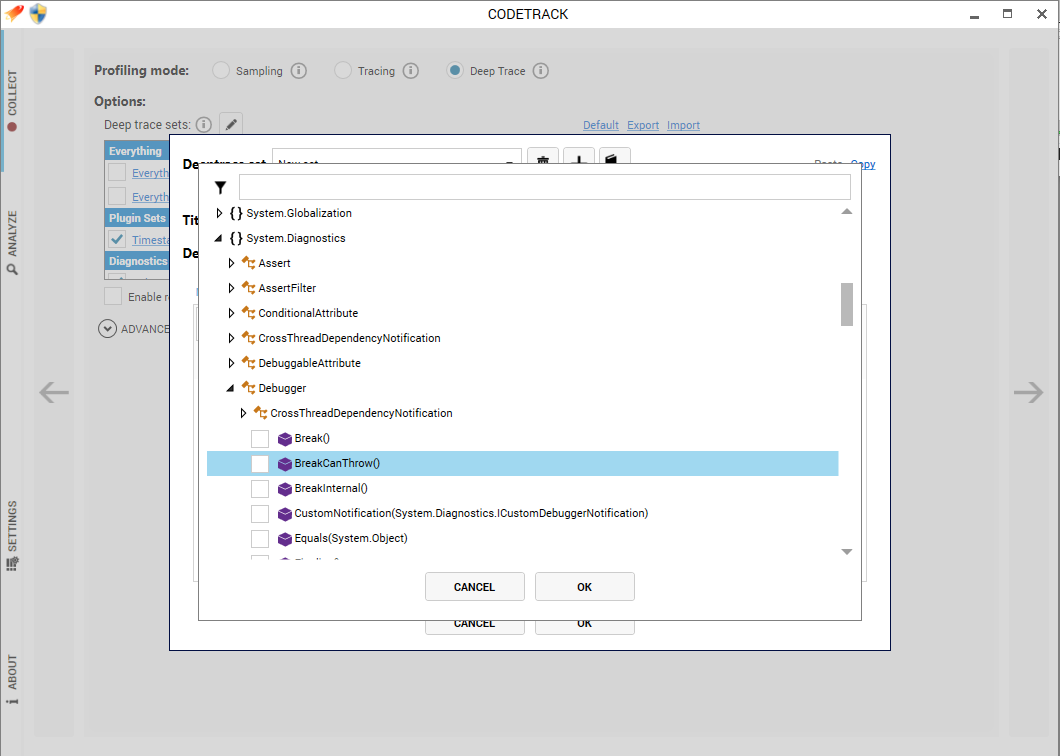Click the shield icon in title bar

(39, 14)
